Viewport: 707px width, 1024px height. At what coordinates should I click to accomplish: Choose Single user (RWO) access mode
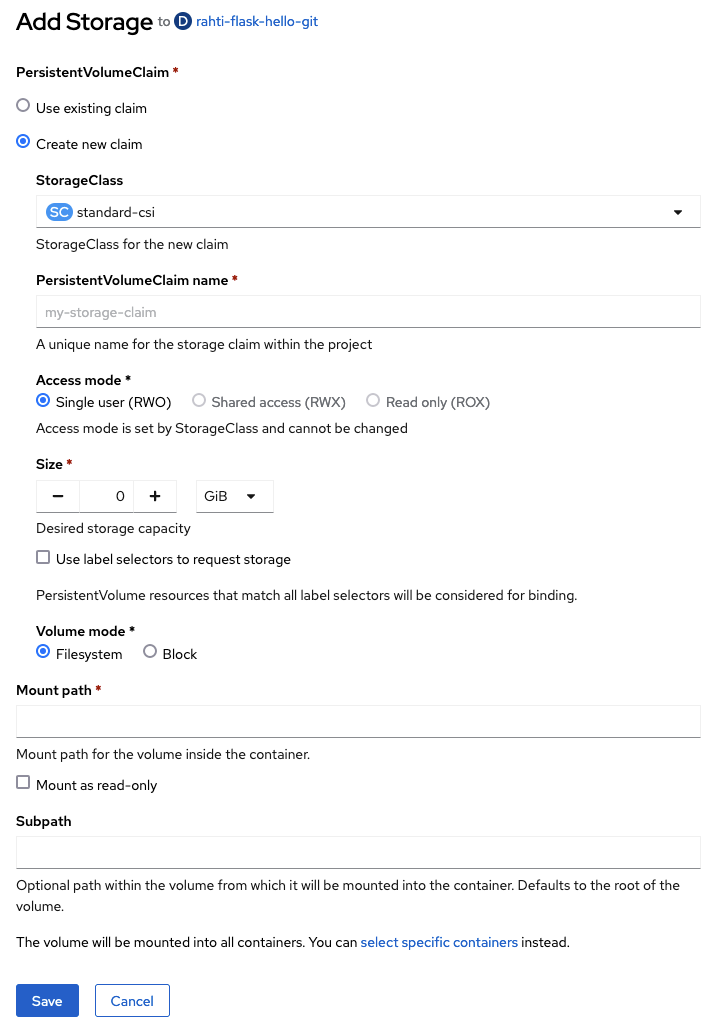pyautogui.click(x=43, y=401)
